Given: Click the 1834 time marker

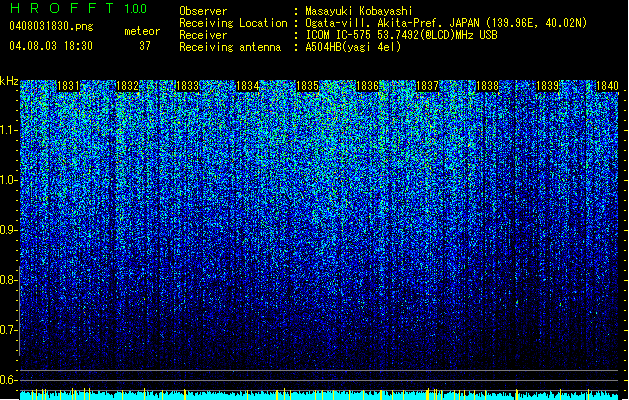Looking at the screenshot, I should (x=248, y=86).
